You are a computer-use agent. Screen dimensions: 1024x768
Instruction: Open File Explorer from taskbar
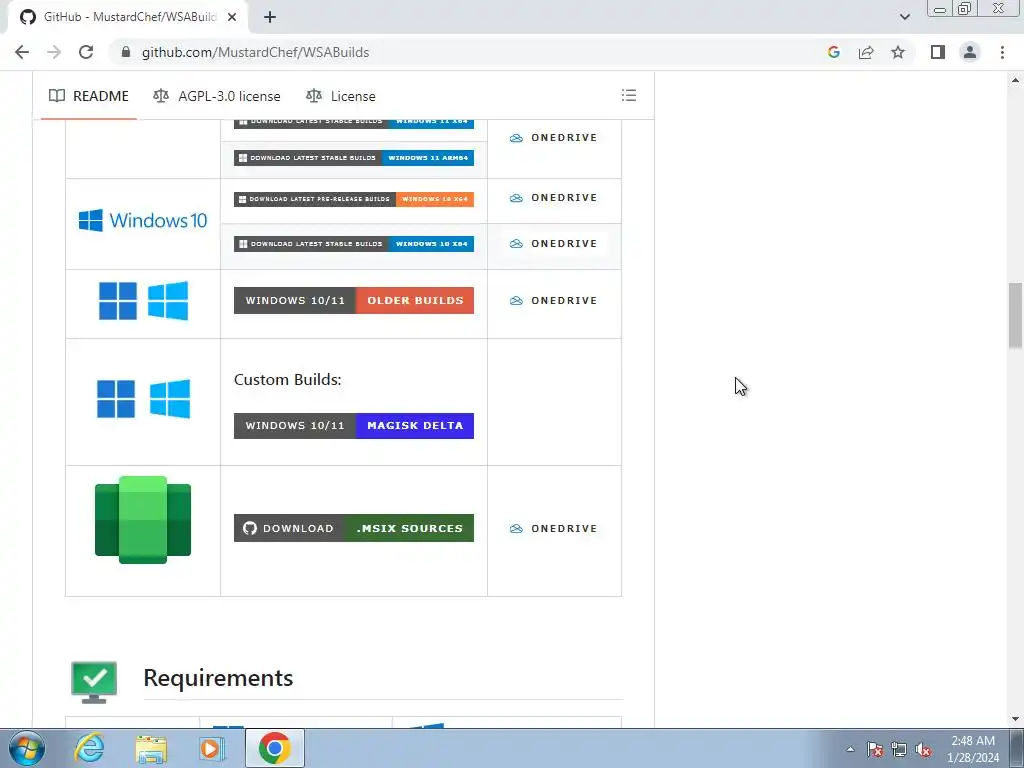pyautogui.click(x=151, y=748)
